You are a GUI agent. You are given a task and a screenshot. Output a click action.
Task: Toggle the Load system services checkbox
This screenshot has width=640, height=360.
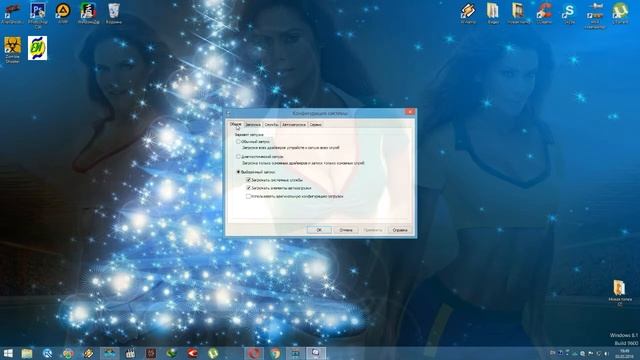coord(248,180)
